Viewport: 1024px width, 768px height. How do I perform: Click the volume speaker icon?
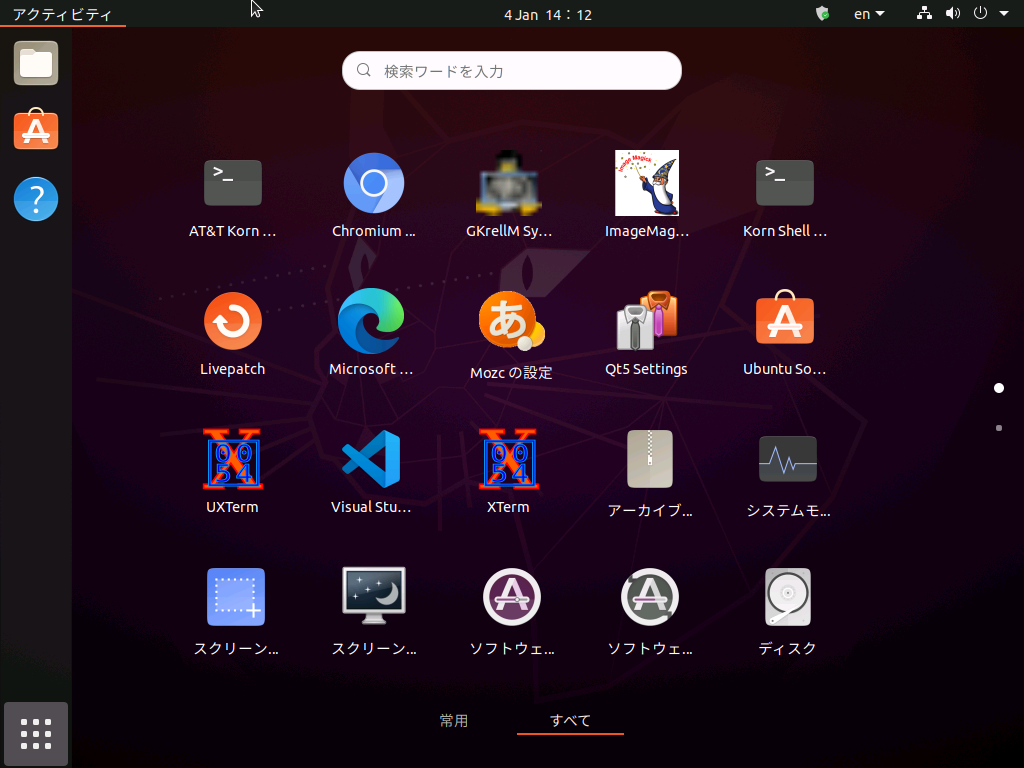coord(953,13)
